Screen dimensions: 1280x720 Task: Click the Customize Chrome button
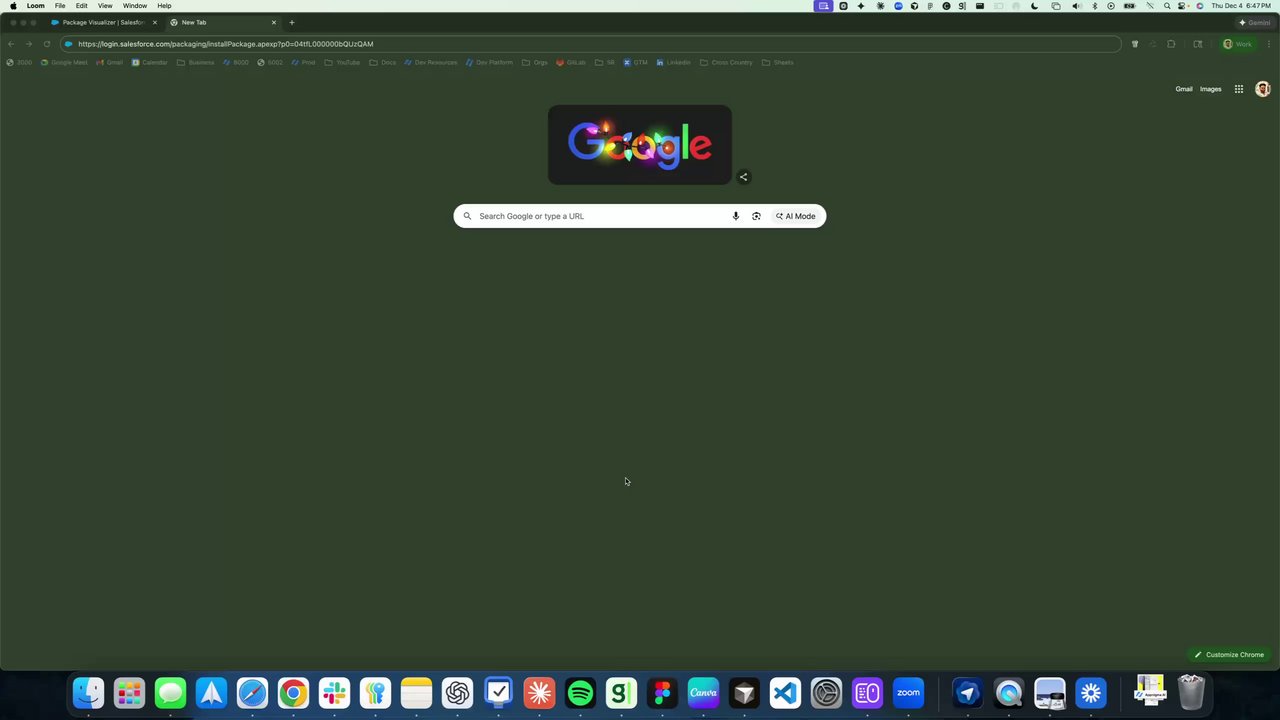[x=1228, y=655]
